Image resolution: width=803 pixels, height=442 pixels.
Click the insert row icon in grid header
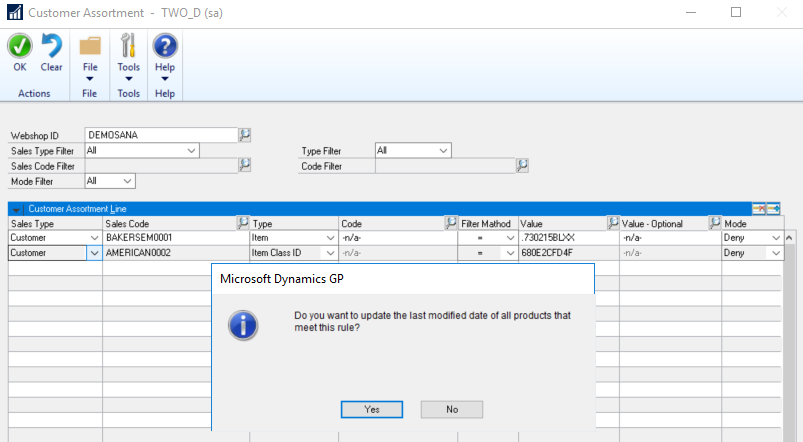point(773,208)
